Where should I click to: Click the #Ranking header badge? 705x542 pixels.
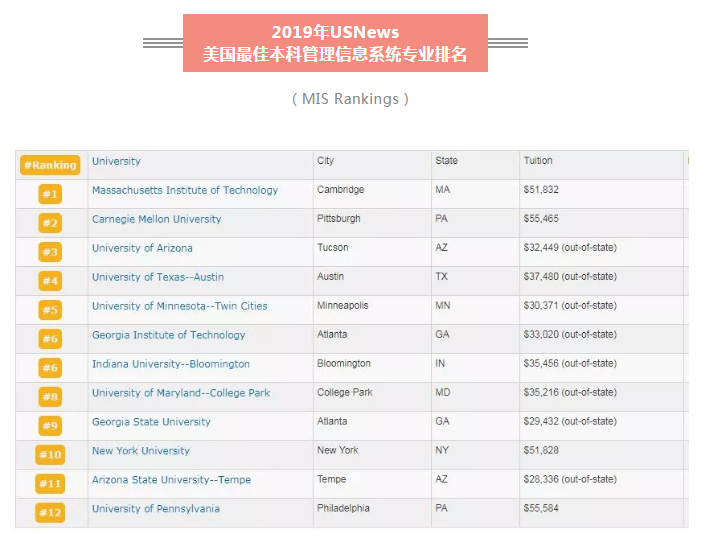(x=50, y=165)
